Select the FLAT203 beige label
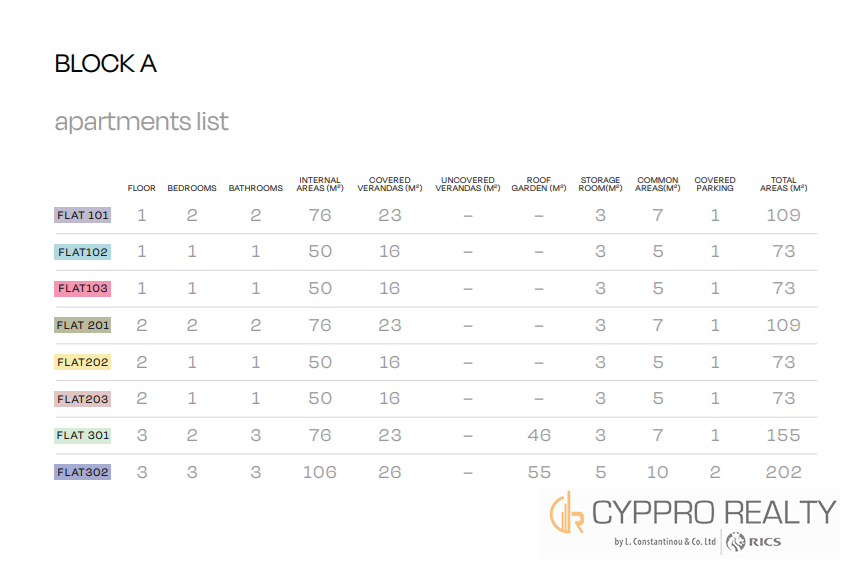 83,399
